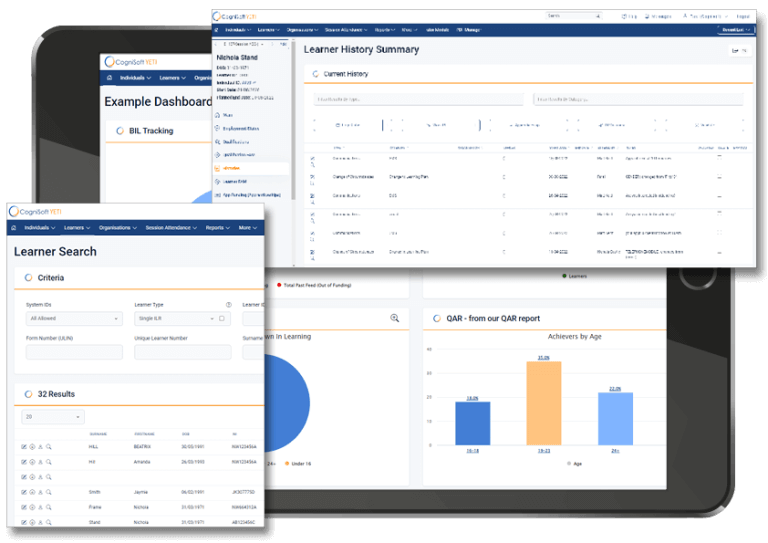Click the 19-23 axis label link in QAR chart
The width and height of the screenshot is (768, 543).
click(x=544, y=450)
